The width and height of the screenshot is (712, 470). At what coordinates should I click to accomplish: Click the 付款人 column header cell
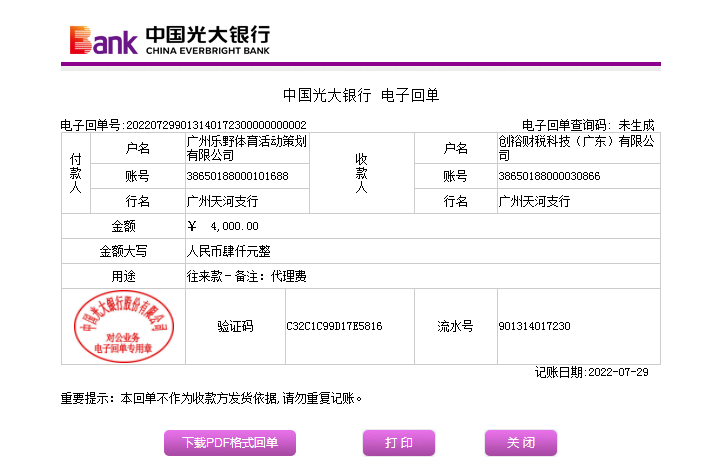(x=76, y=173)
